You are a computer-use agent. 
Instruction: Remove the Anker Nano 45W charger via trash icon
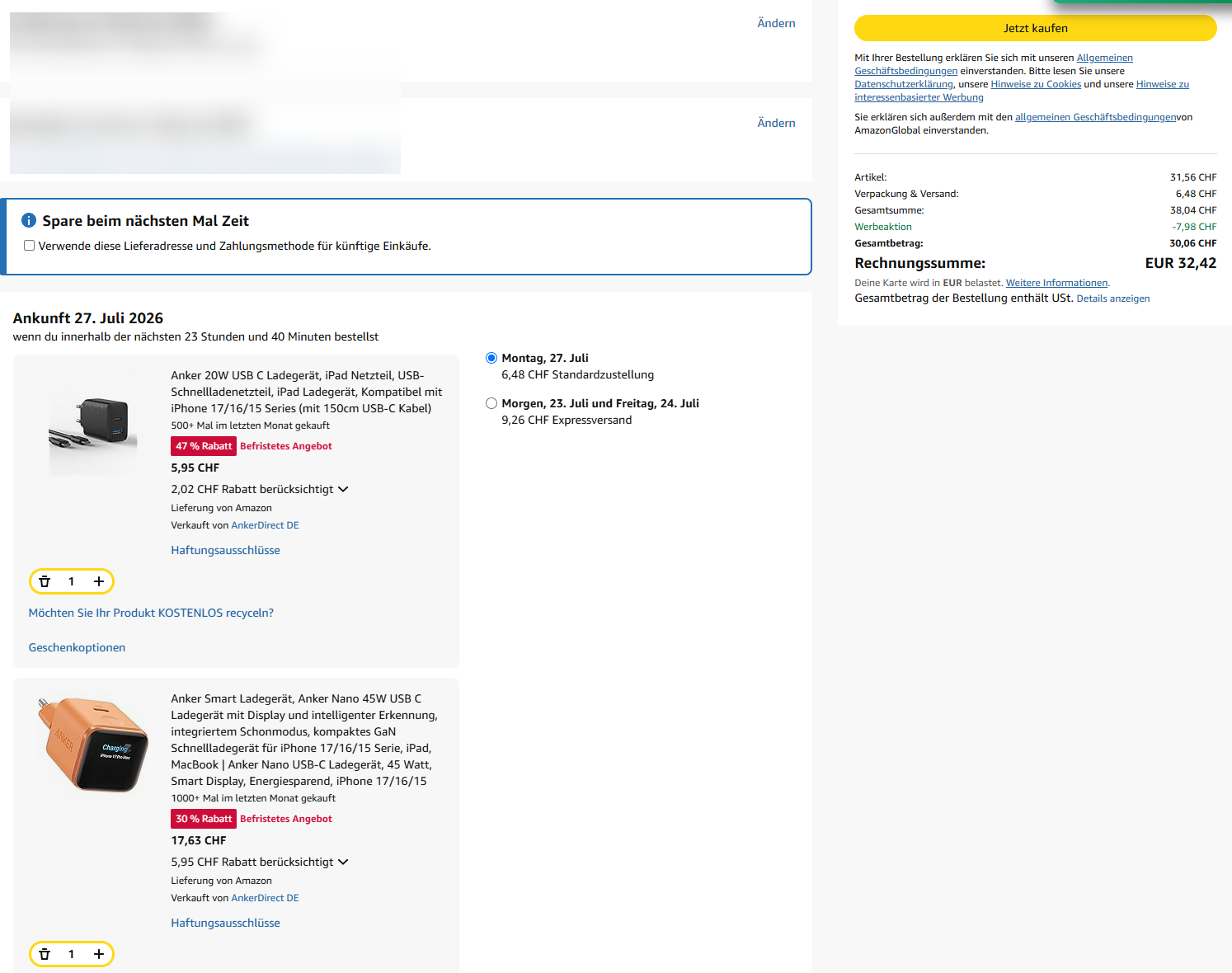(x=45, y=954)
